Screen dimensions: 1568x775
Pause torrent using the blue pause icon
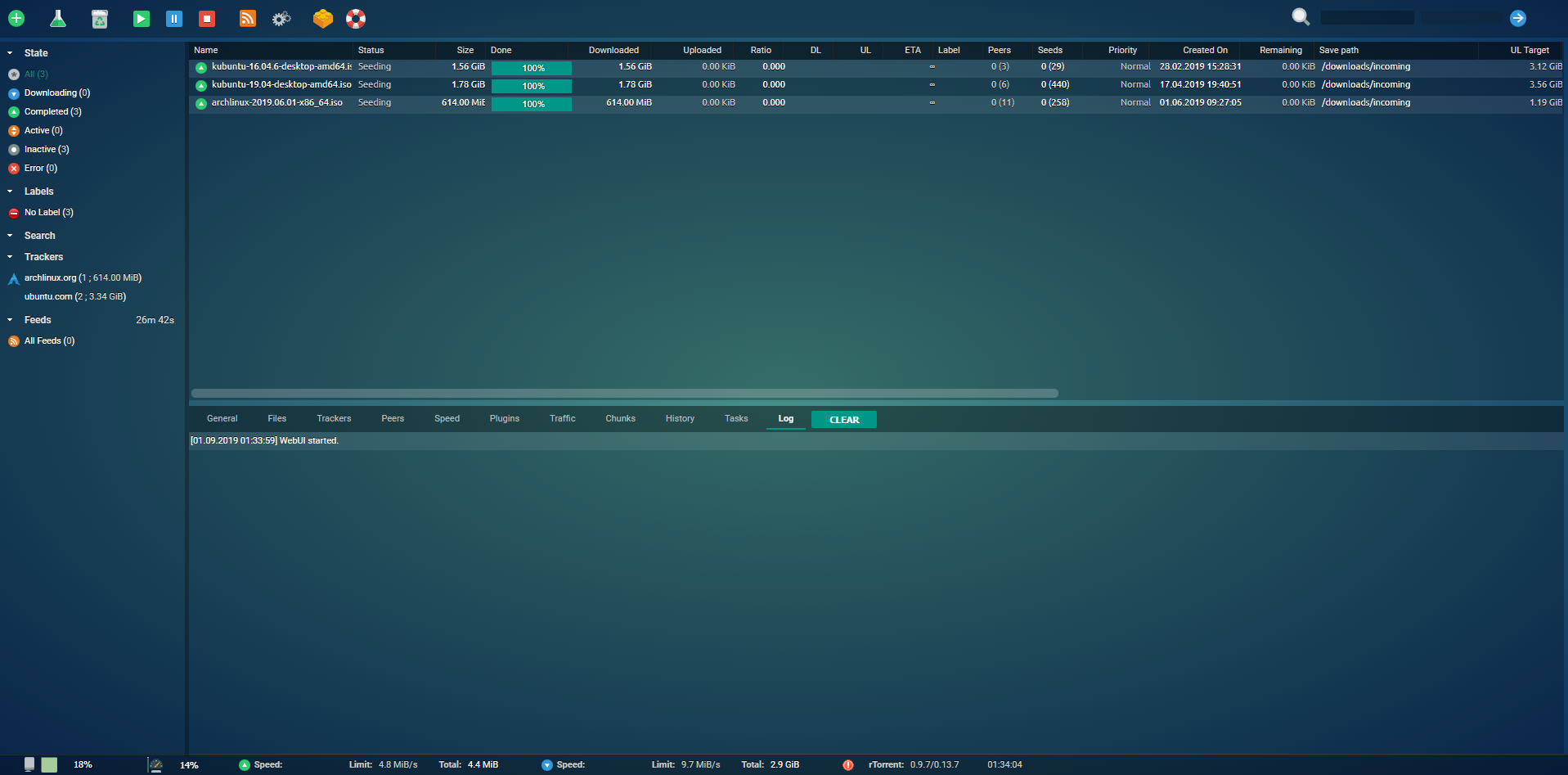pyautogui.click(x=174, y=19)
